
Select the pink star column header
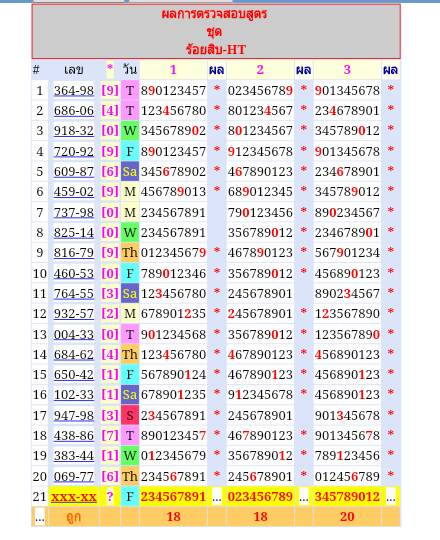pyautogui.click(x=110, y=69)
